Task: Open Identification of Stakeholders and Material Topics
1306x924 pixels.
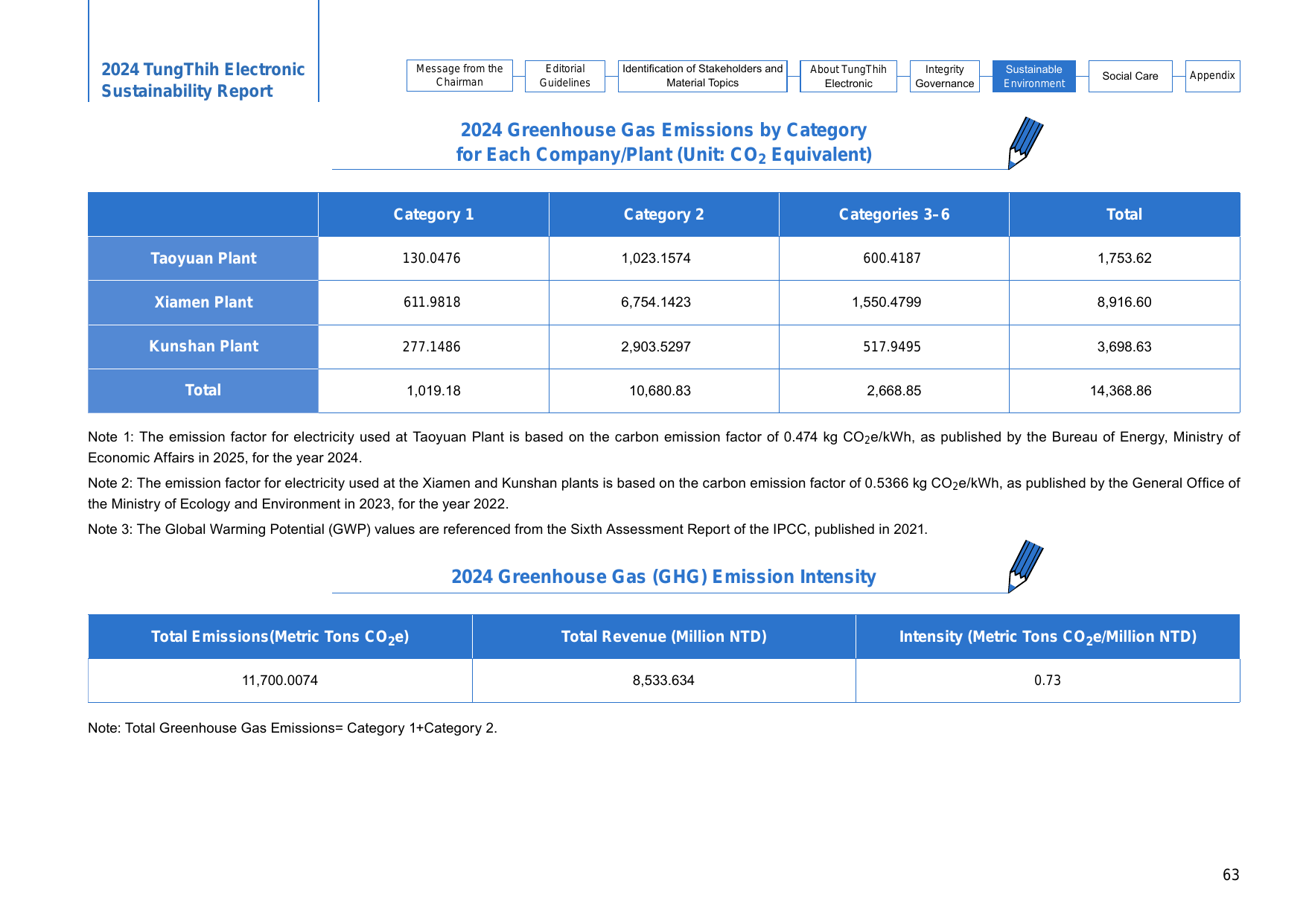Action: (x=702, y=76)
